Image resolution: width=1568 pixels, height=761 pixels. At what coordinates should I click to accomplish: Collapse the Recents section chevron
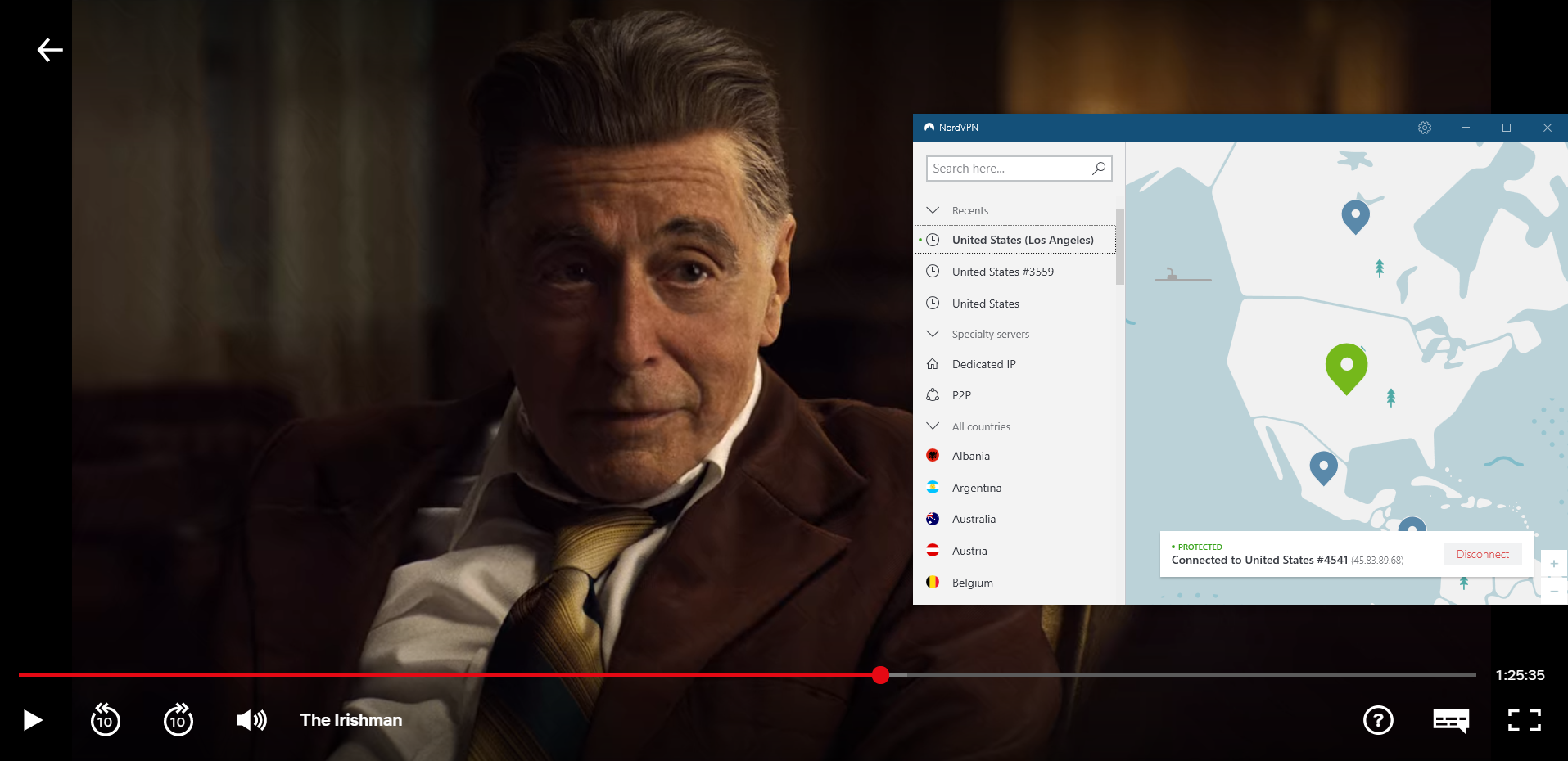[933, 210]
